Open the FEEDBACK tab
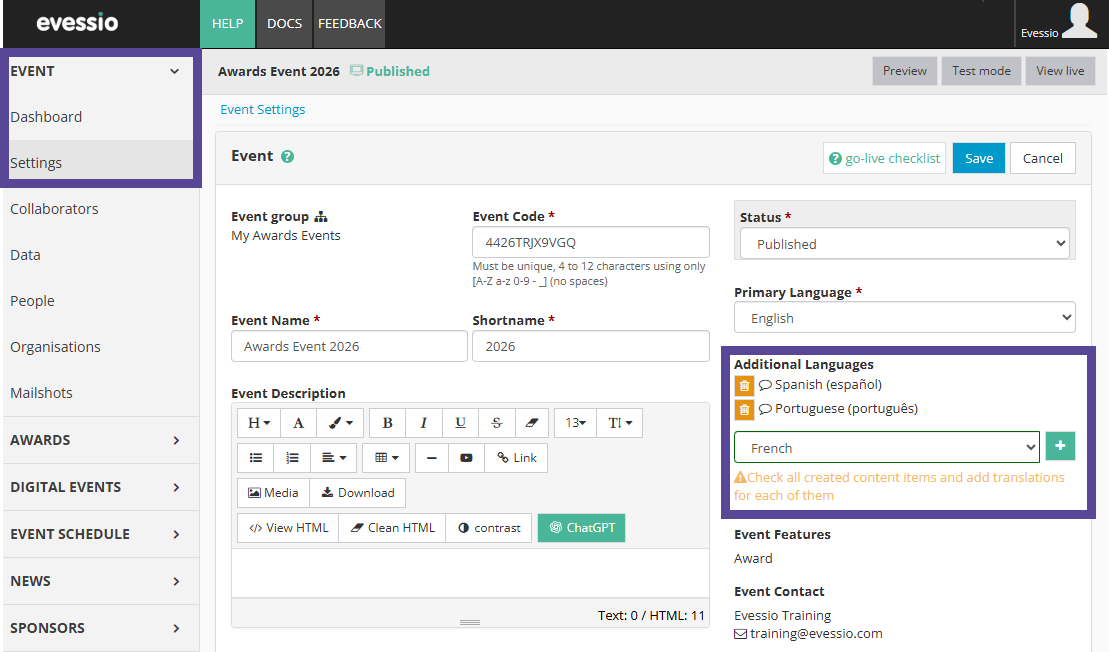The image size is (1109, 652). [349, 23]
